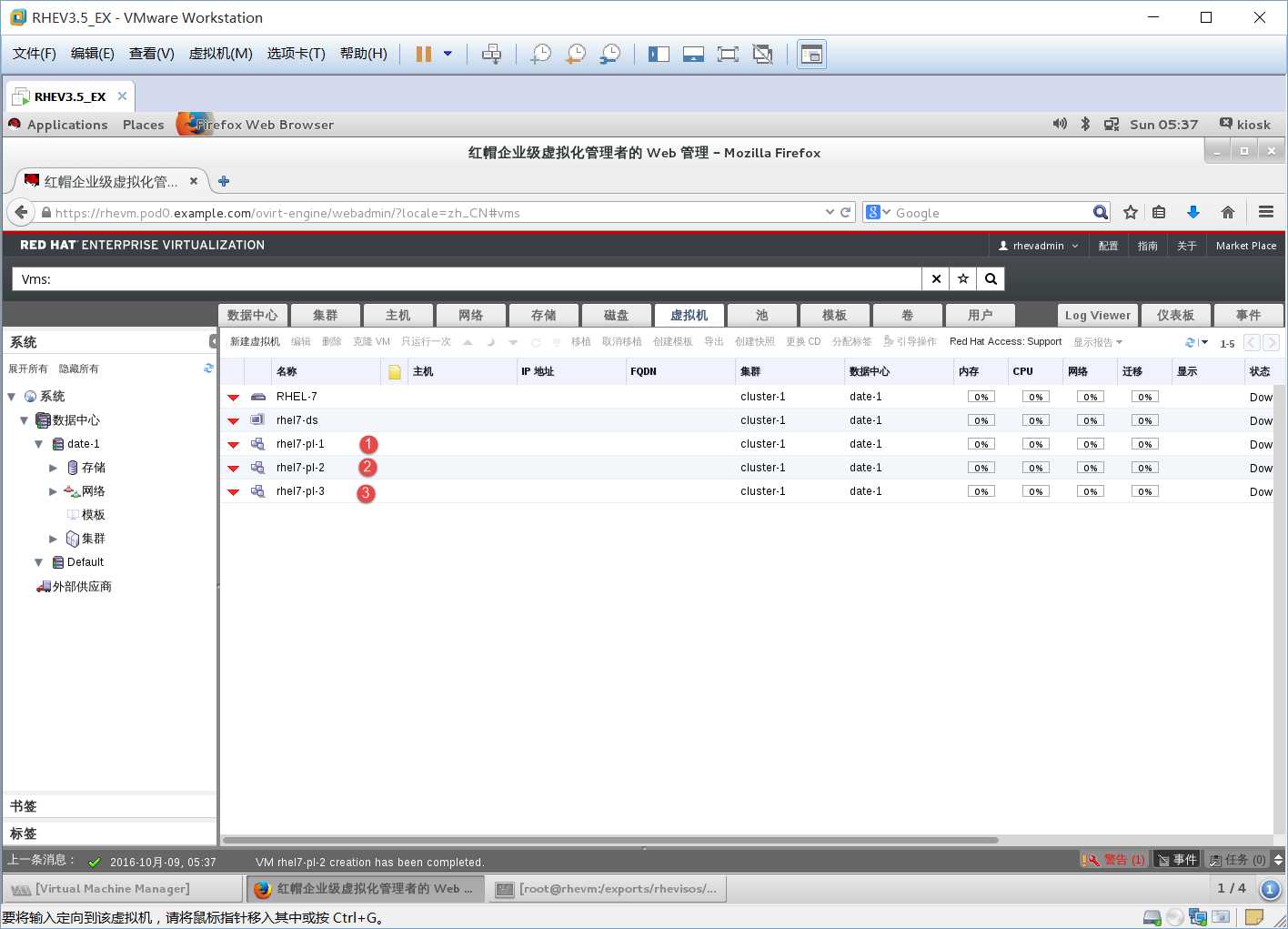Viewport: 1288px width, 929px height.
Task: Click Red Hat Access: Support button
Action: click(1005, 341)
